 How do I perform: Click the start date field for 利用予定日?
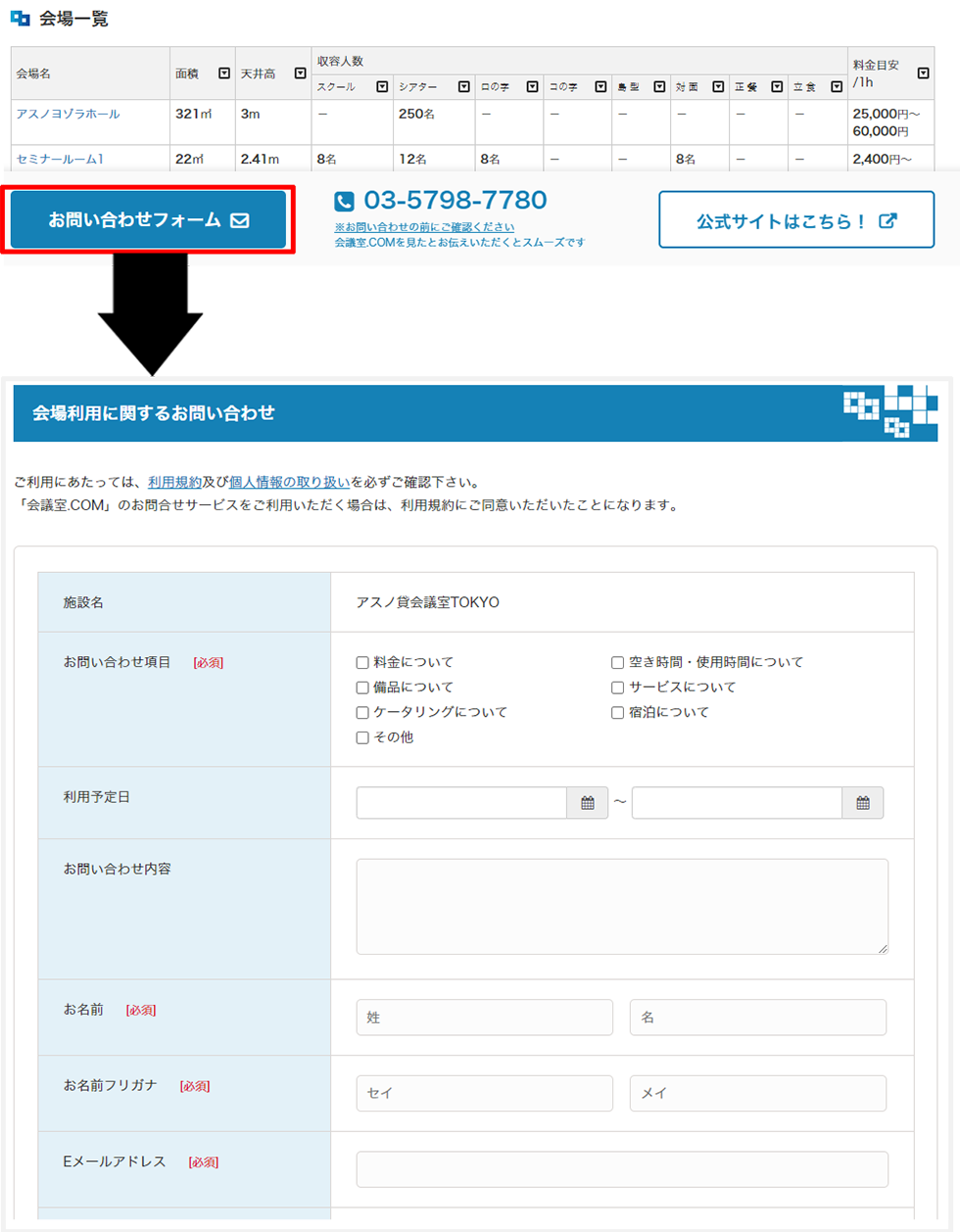pos(461,803)
